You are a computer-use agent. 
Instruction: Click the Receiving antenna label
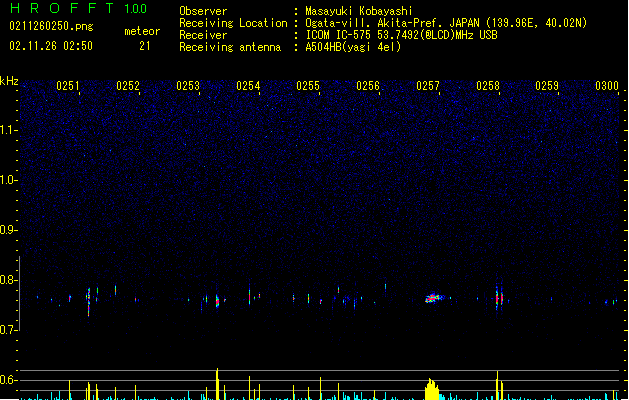coord(230,47)
